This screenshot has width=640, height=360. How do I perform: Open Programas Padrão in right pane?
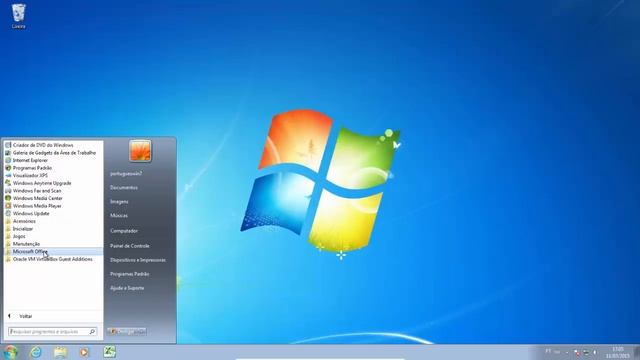(129, 274)
